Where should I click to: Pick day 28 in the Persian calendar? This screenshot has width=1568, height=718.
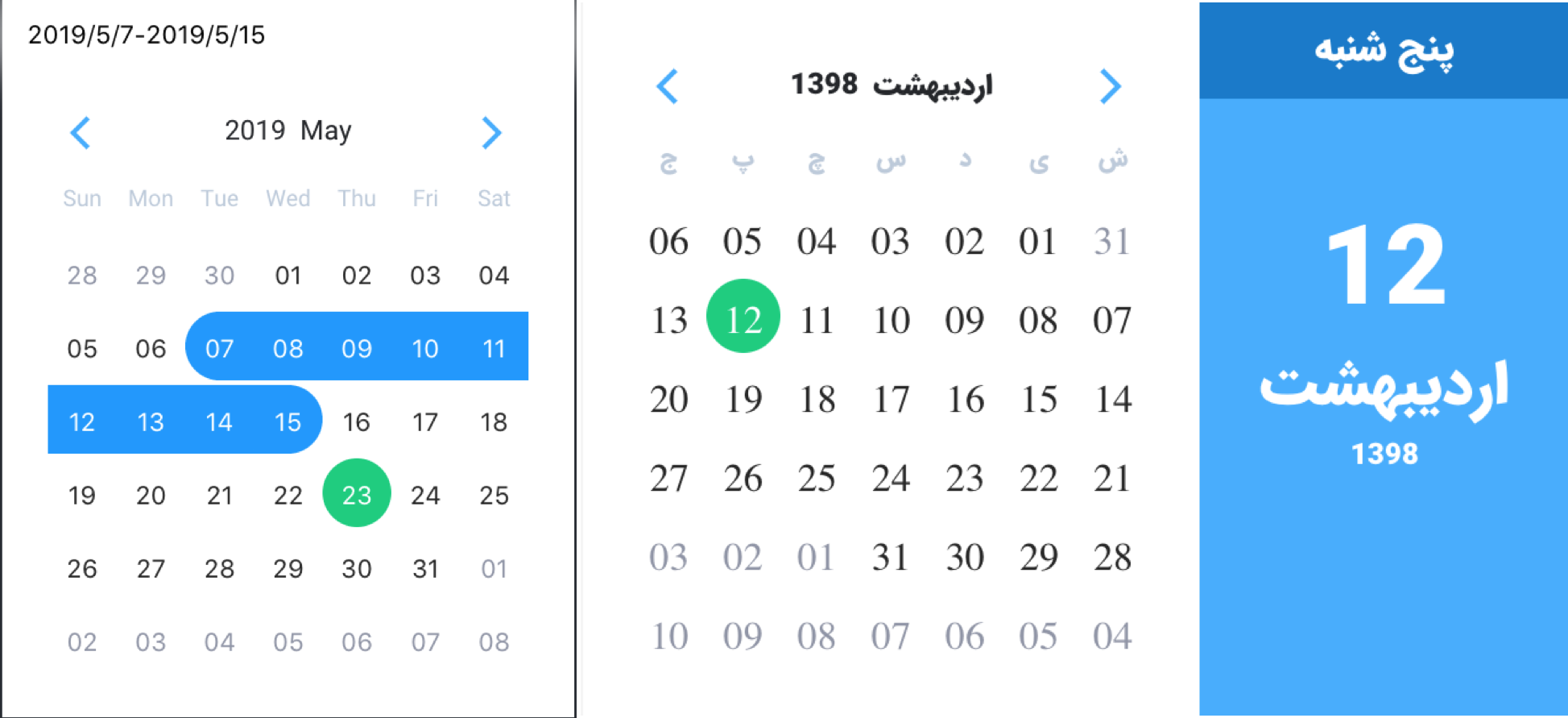pos(1112,558)
